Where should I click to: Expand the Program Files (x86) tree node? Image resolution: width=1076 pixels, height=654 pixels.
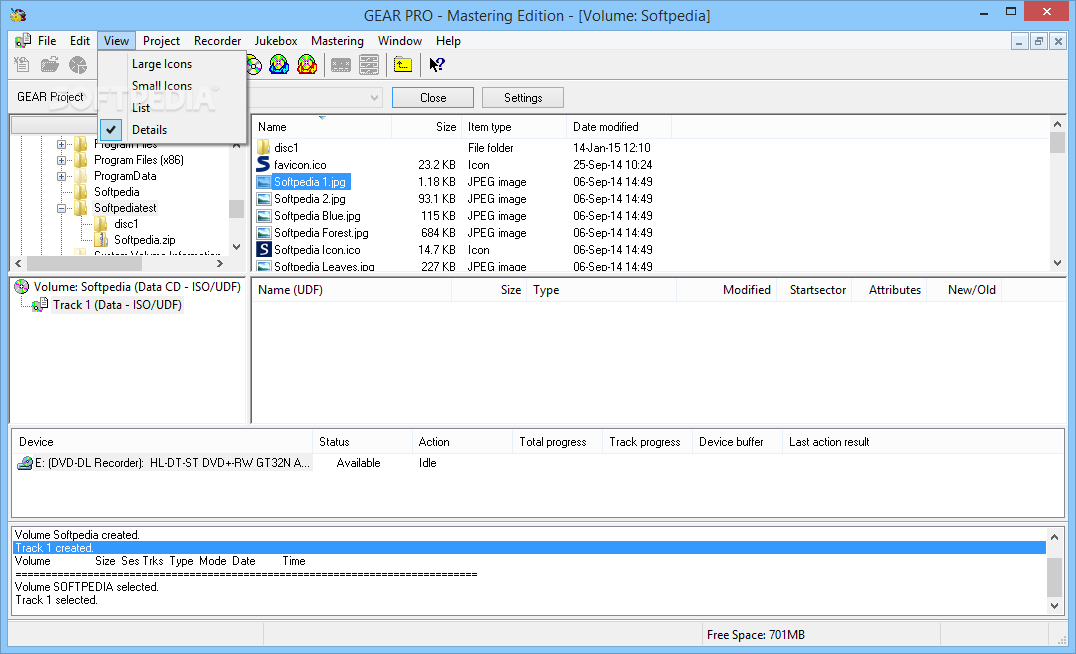(x=61, y=160)
